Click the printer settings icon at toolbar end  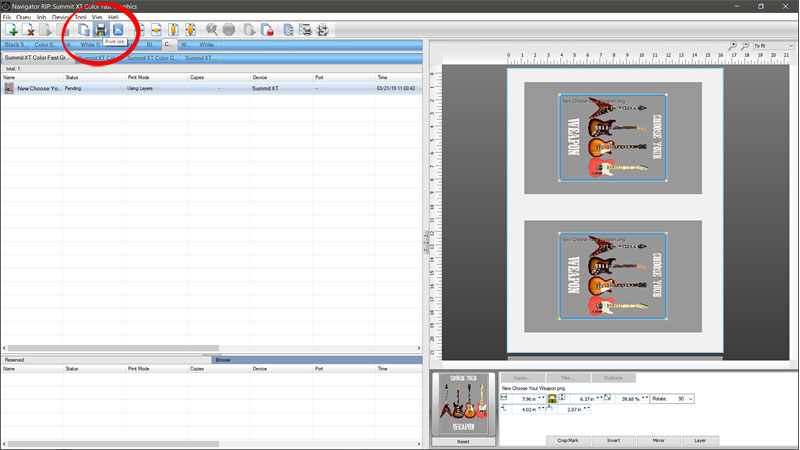[322, 30]
